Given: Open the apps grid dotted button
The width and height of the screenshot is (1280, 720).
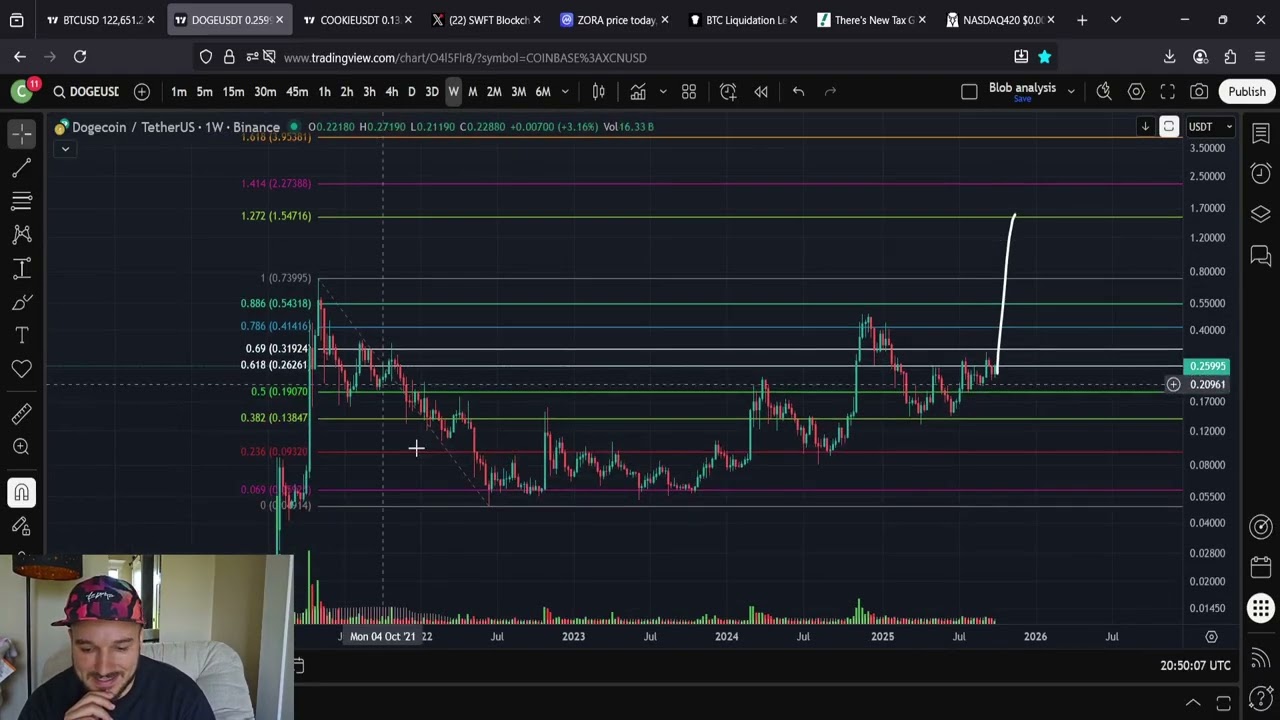Looking at the screenshot, I should pyautogui.click(x=1260, y=607).
